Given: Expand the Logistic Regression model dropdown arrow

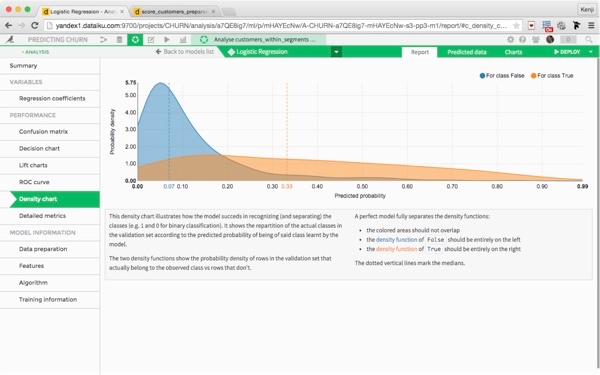Looking at the screenshot, I should (x=336, y=52).
